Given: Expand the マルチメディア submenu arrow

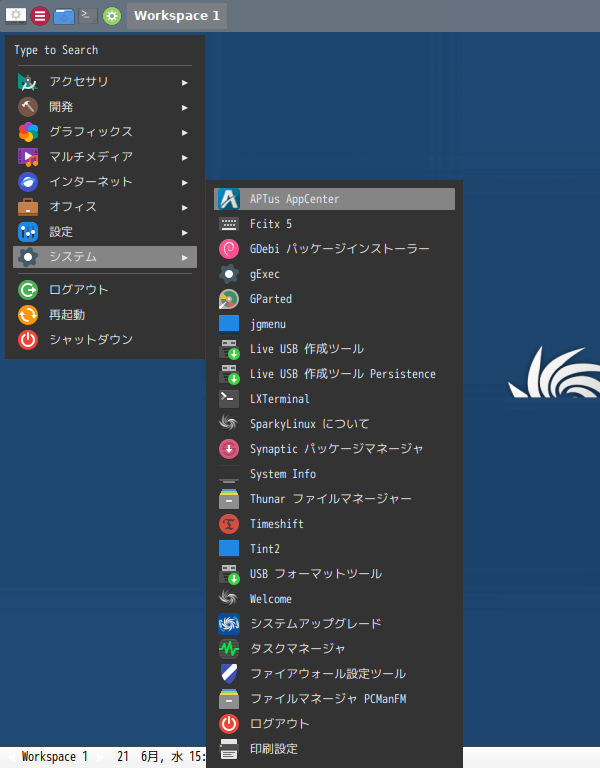Looking at the screenshot, I should click(x=185, y=157).
